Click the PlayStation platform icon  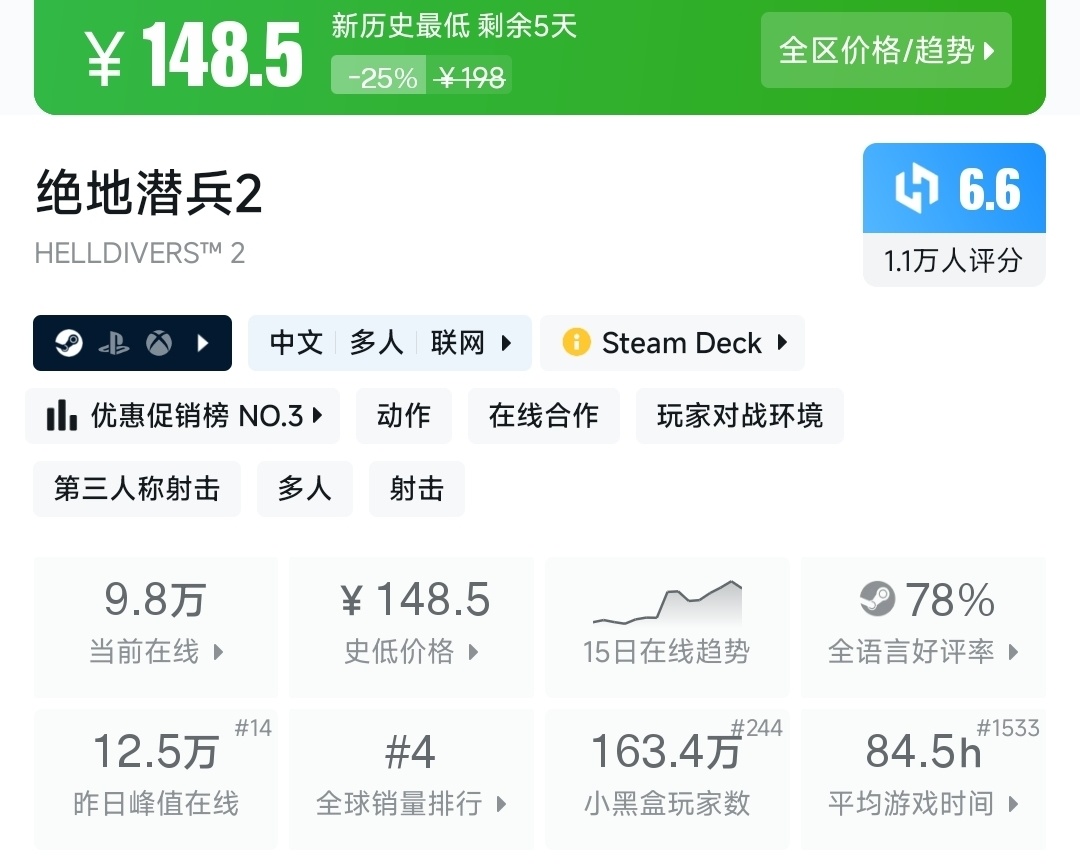[x=114, y=343]
